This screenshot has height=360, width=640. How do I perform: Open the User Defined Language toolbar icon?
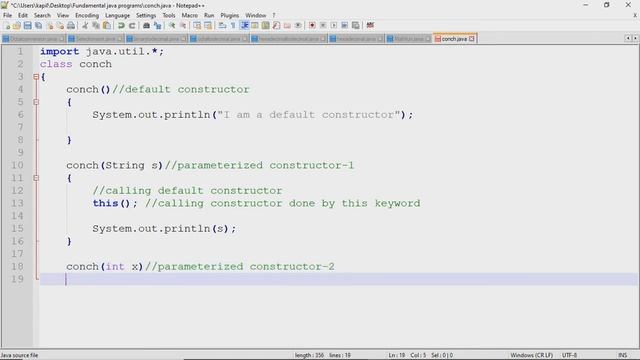255,25
